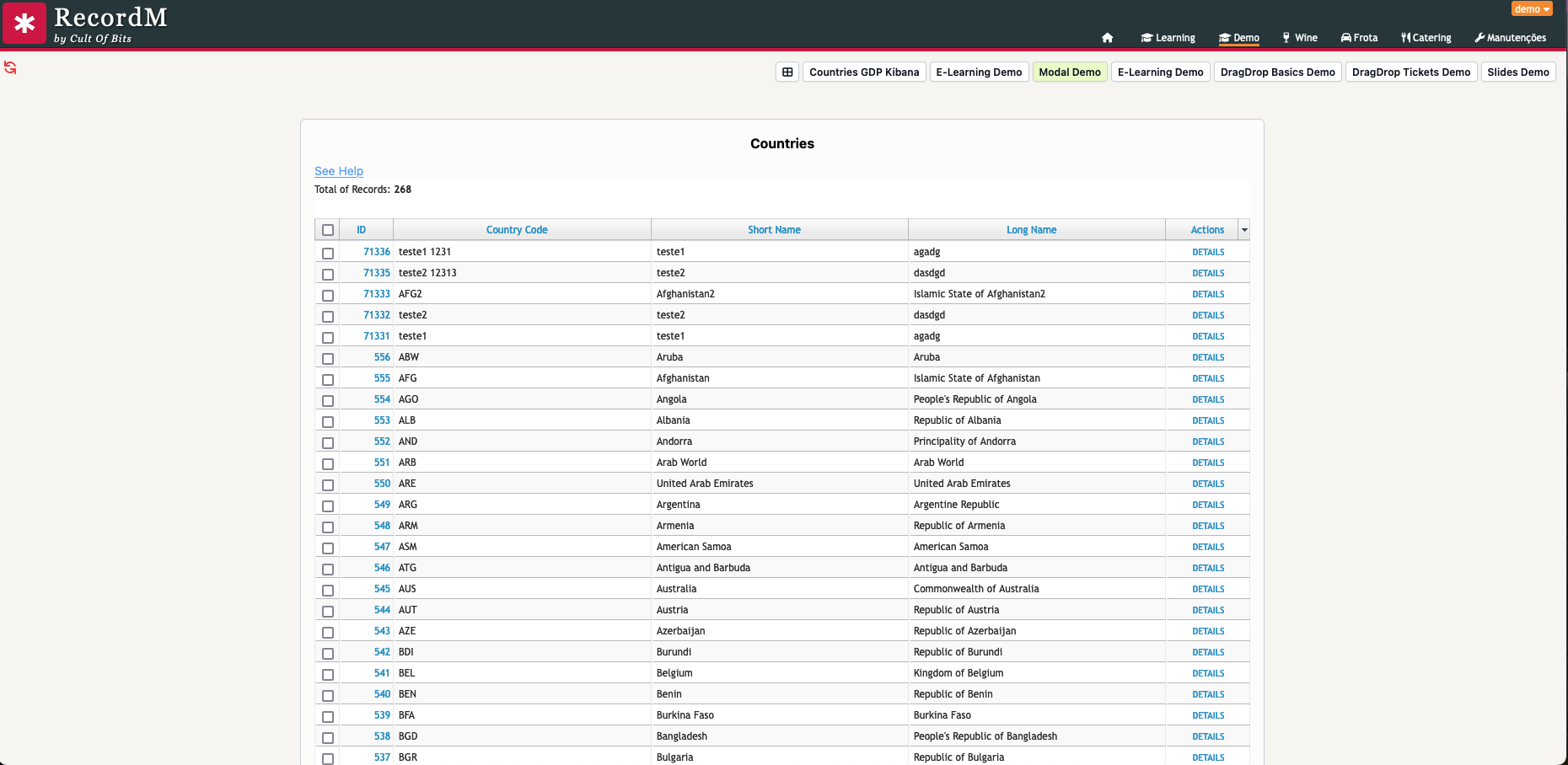This screenshot has width=1568, height=765.
Task: Open the Wine menu
Action: click(1300, 38)
